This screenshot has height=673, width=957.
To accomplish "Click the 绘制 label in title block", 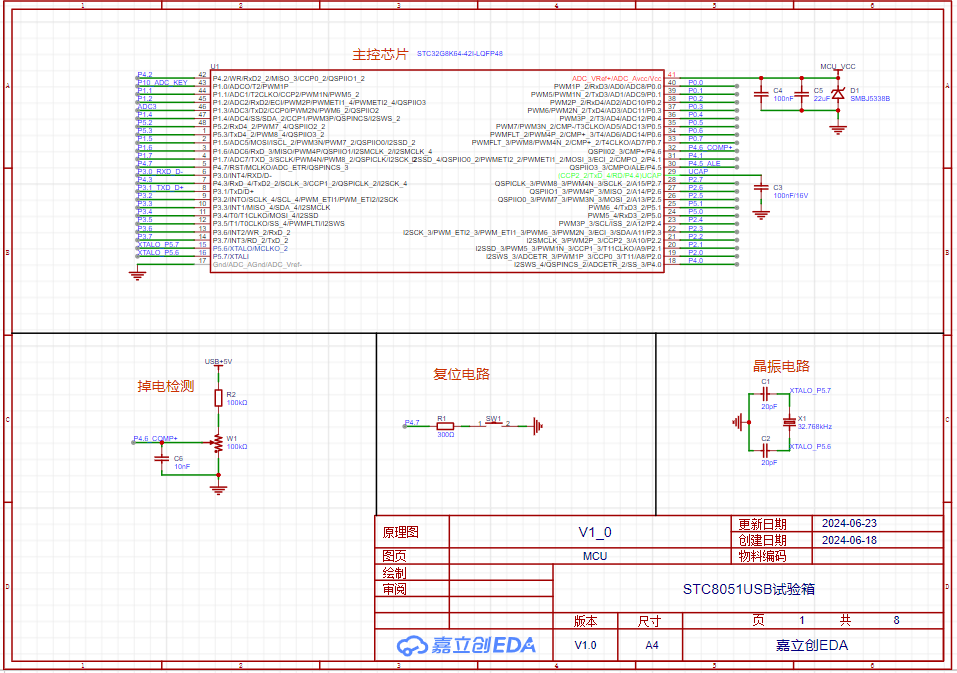I will coord(394,572).
